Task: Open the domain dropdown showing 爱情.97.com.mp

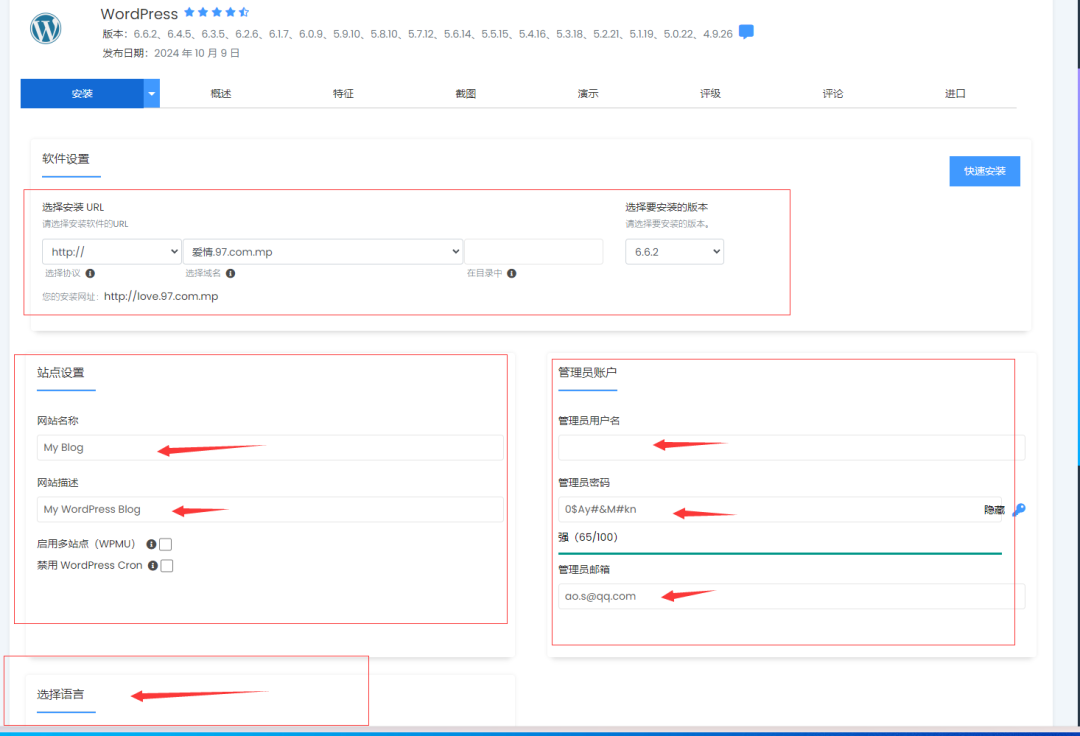Action: coord(322,252)
